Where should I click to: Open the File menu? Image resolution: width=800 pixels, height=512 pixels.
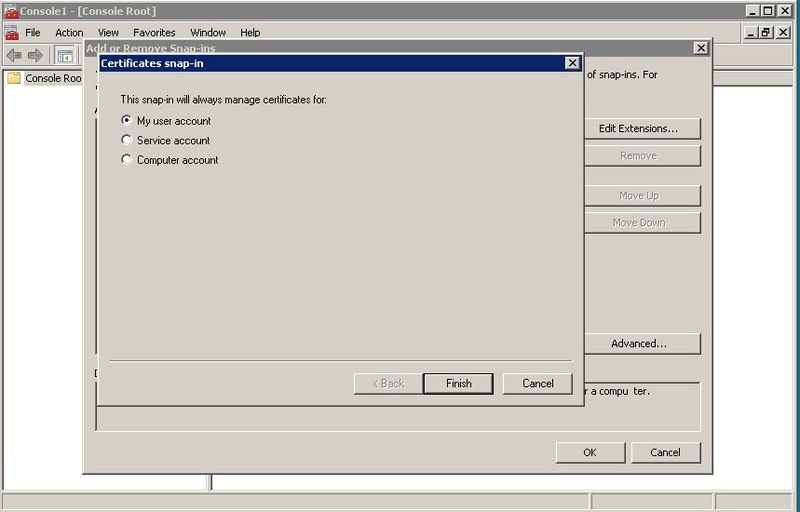coord(33,32)
